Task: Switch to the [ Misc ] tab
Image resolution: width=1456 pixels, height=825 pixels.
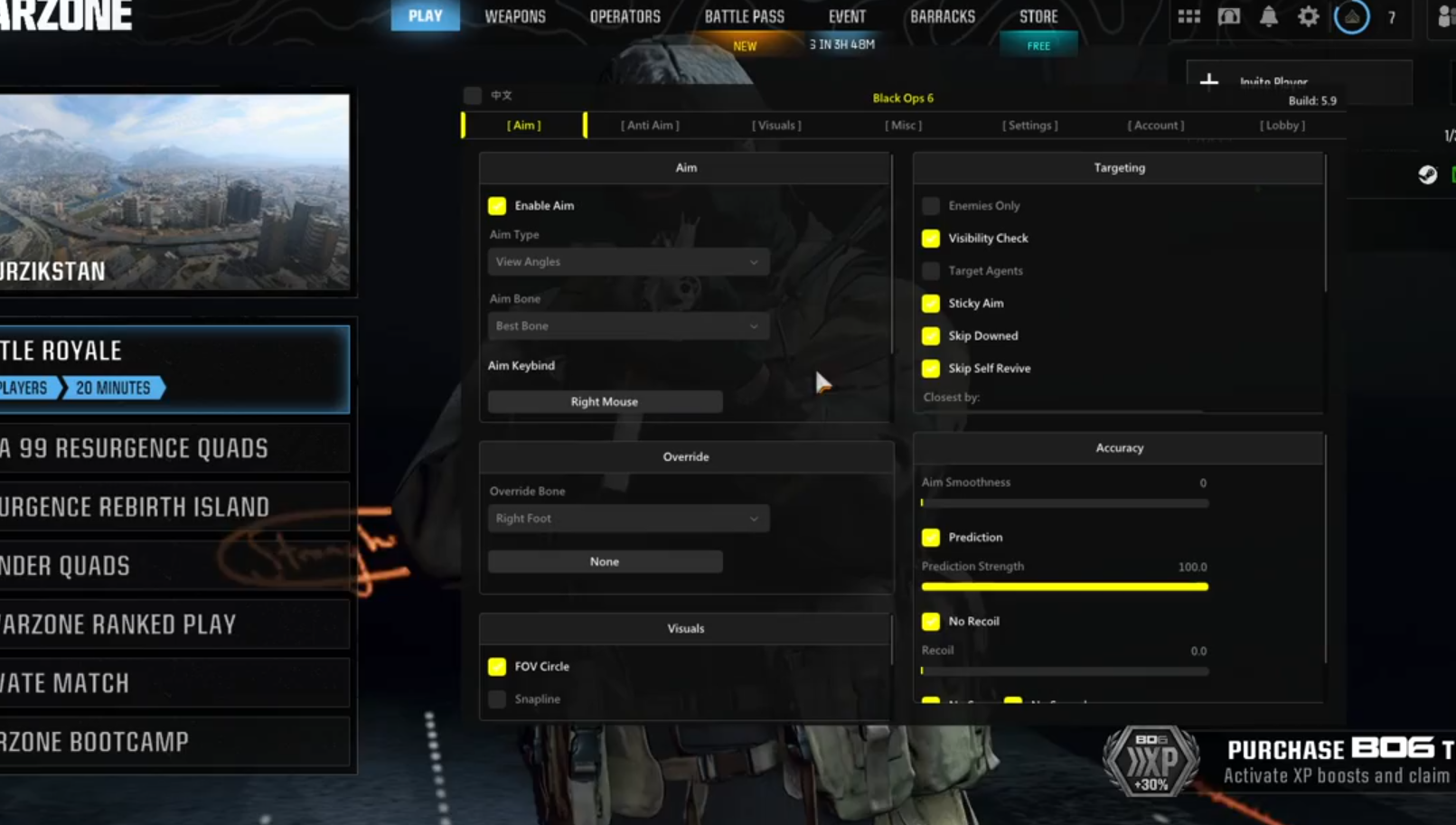Action: pyautogui.click(x=903, y=126)
